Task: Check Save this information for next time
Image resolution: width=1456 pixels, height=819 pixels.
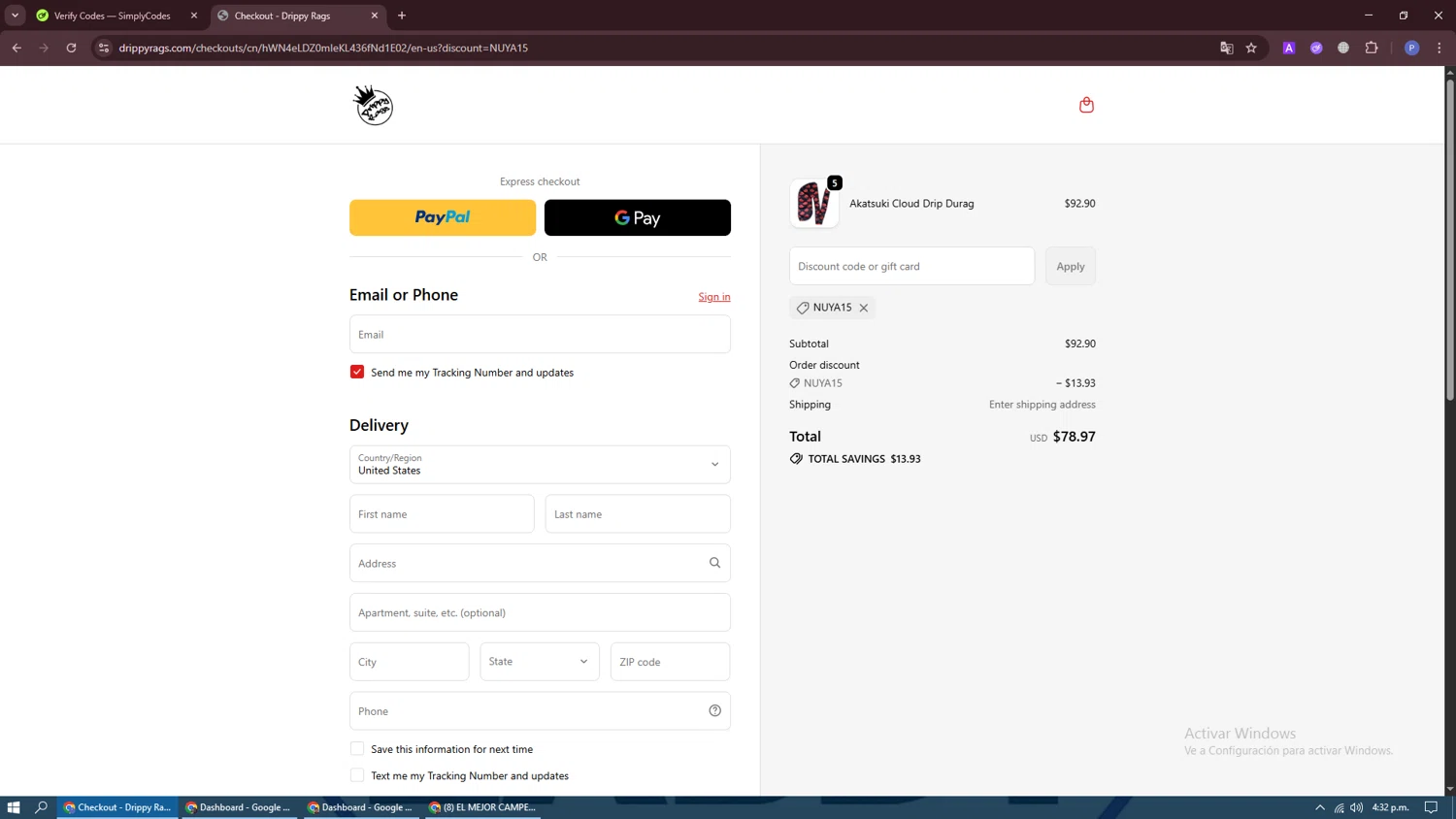Action: [x=357, y=748]
